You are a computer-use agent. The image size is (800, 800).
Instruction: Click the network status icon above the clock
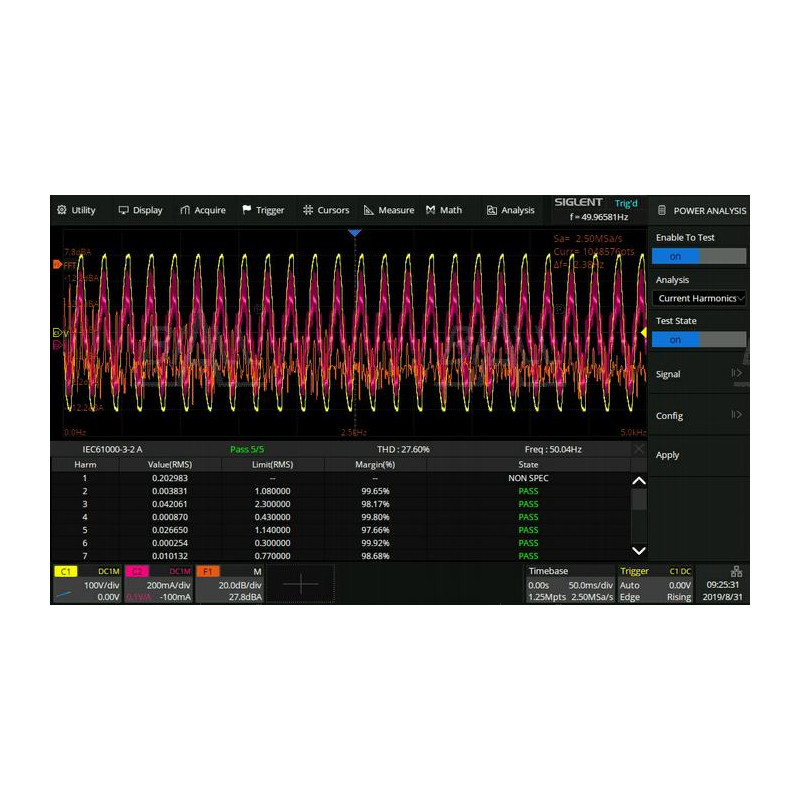coord(736,571)
